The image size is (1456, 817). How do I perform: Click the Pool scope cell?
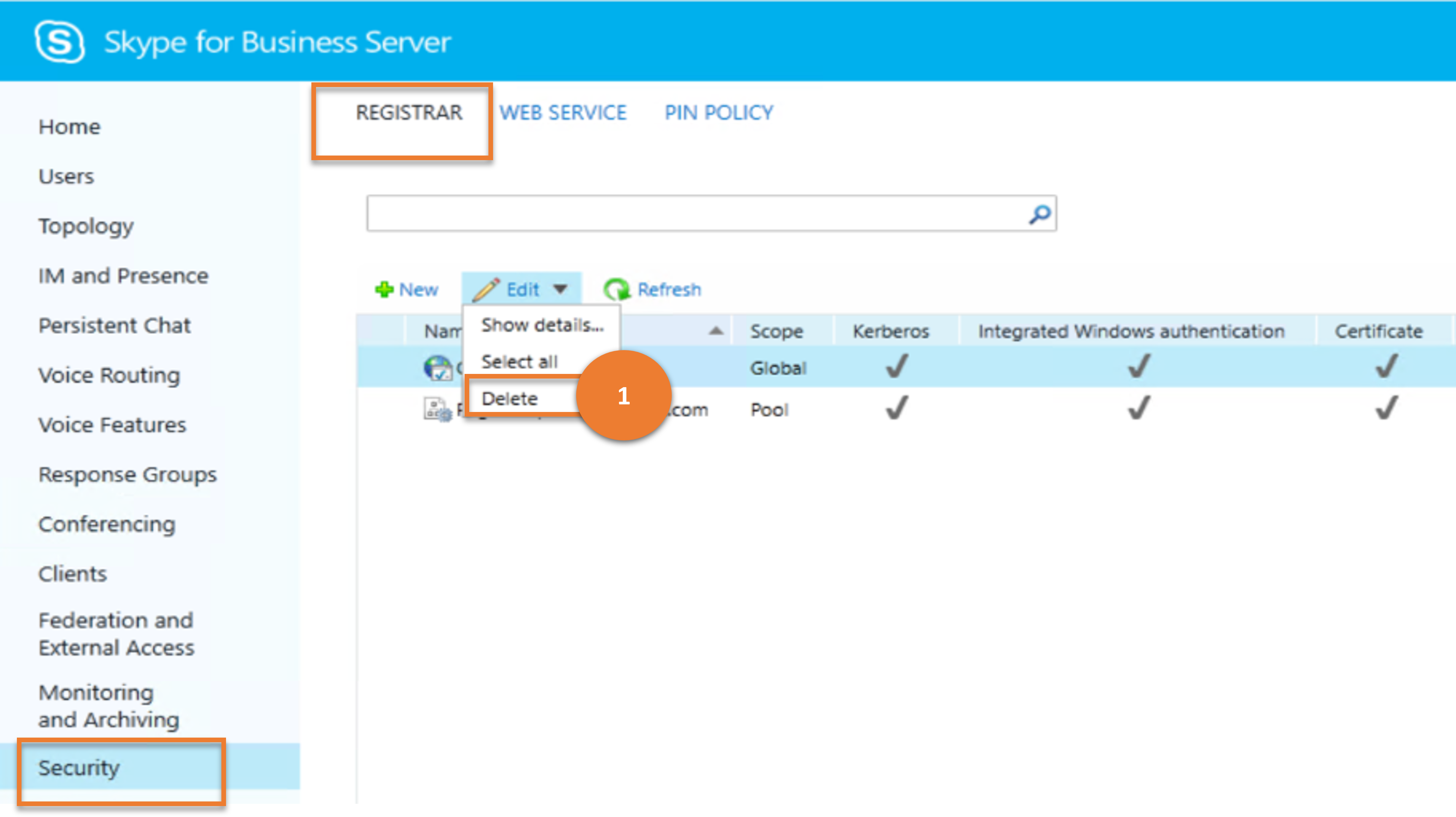click(x=769, y=409)
